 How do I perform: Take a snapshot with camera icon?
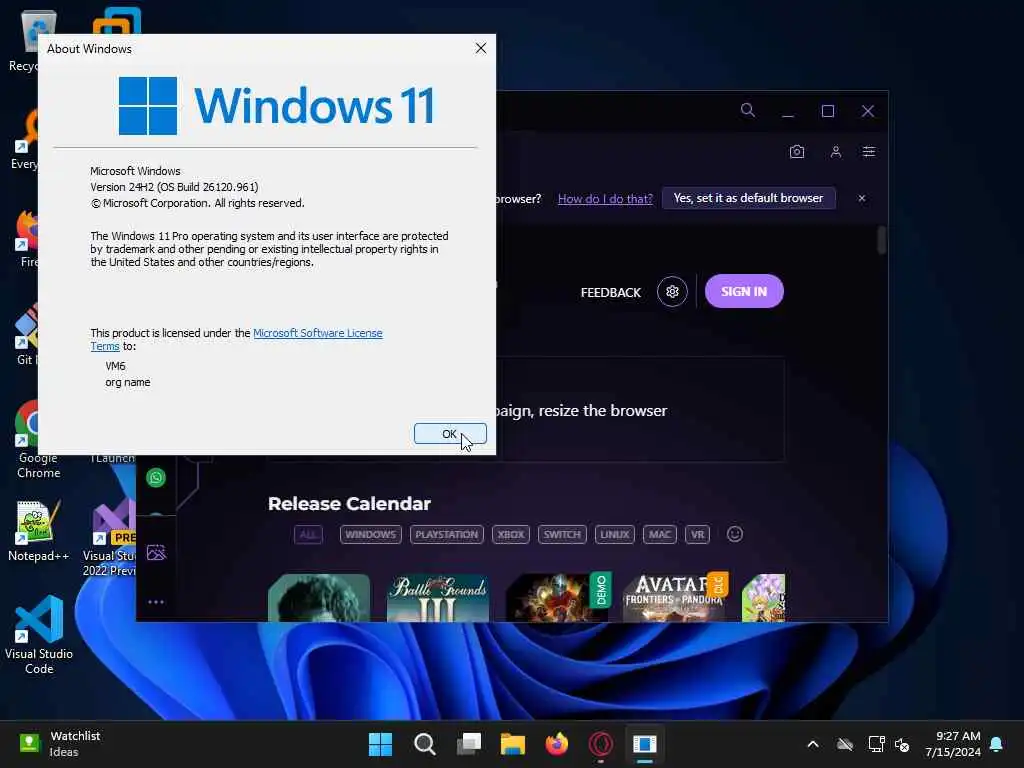pos(797,152)
